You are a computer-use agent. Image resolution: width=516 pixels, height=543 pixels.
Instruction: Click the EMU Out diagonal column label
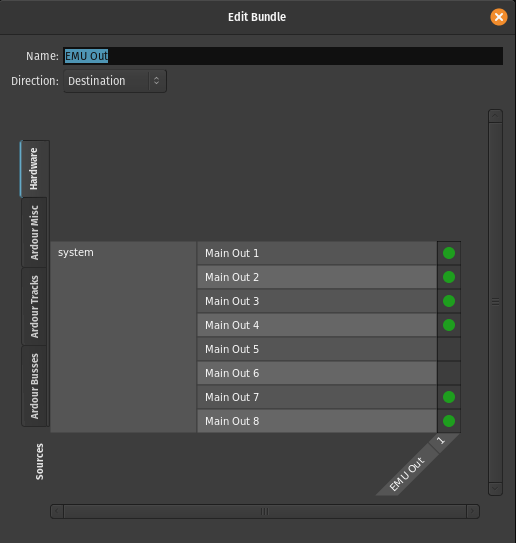coord(407,473)
